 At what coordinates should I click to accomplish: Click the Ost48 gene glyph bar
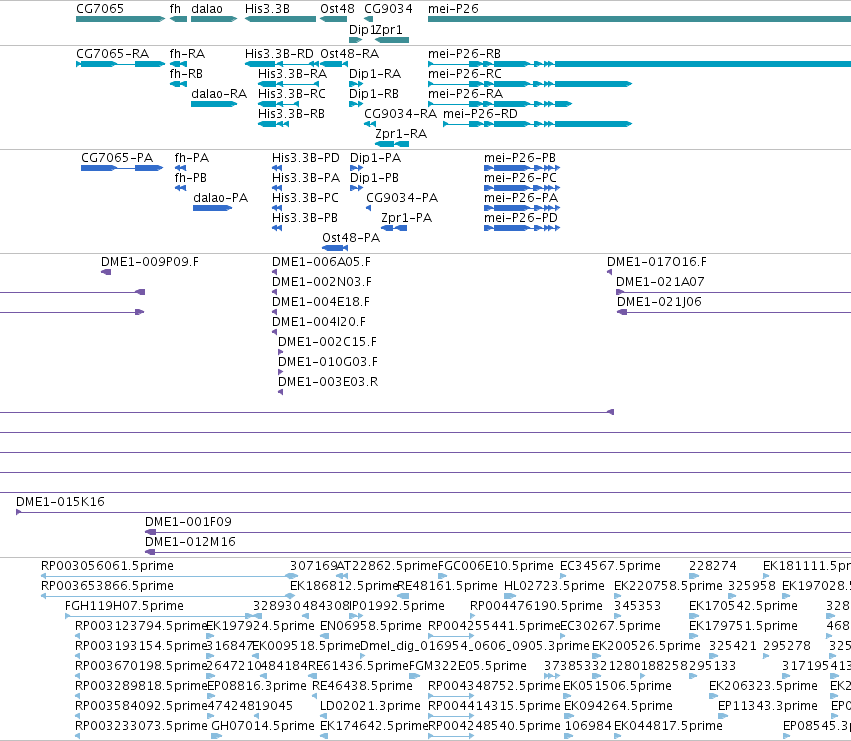click(x=333, y=19)
